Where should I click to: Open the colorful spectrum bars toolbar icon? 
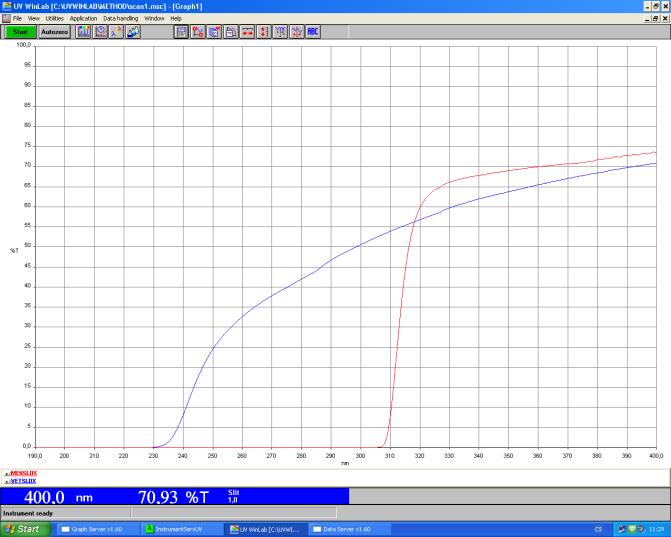[x=83, y=32]
